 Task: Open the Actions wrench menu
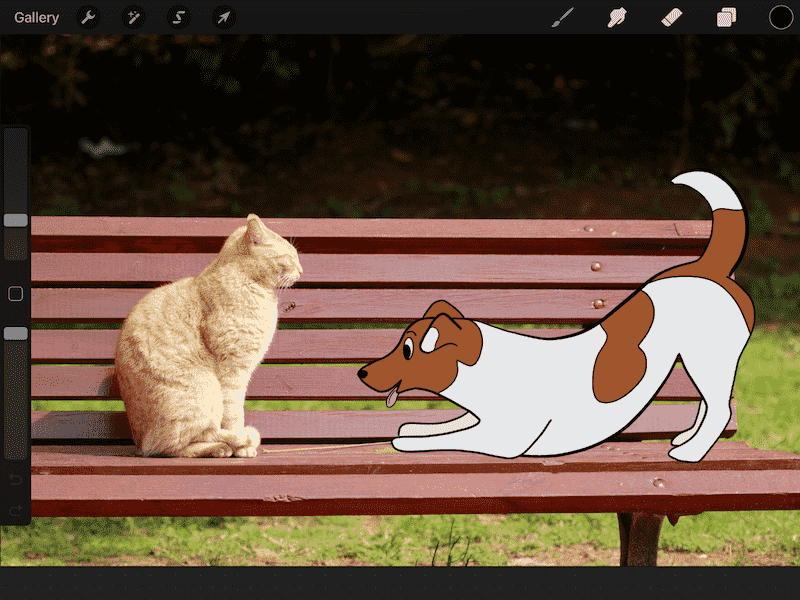pos(88,18)
